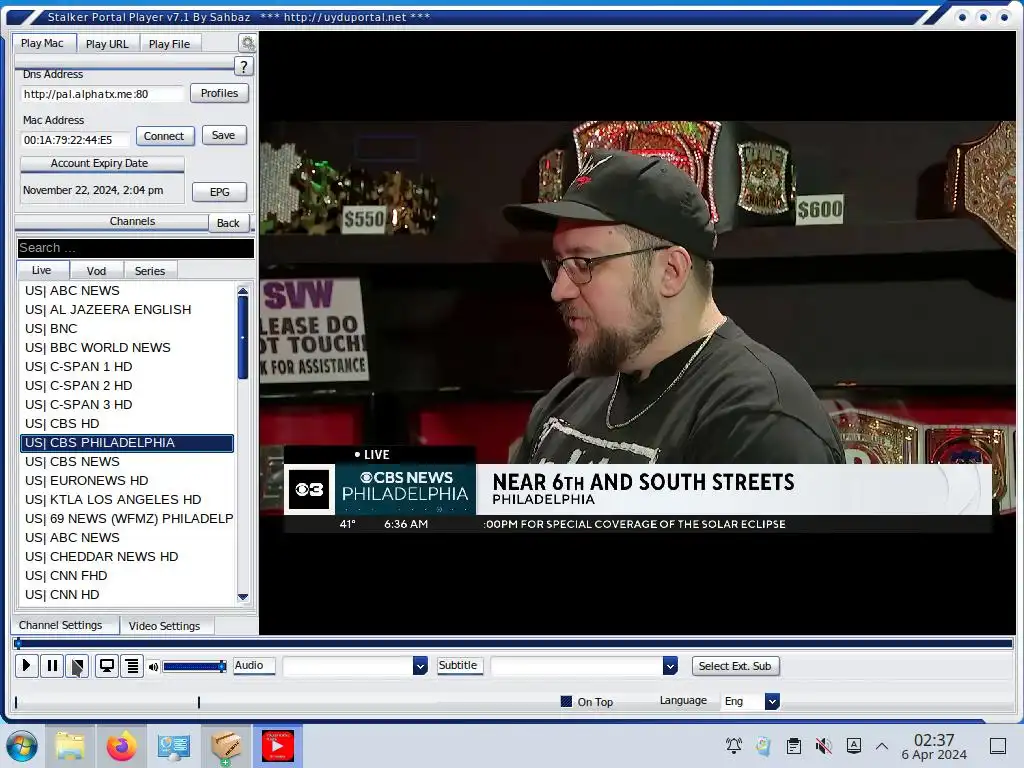Click the channel Search box
This screenshot has width=1024, height=768.
tap(136, 248)
